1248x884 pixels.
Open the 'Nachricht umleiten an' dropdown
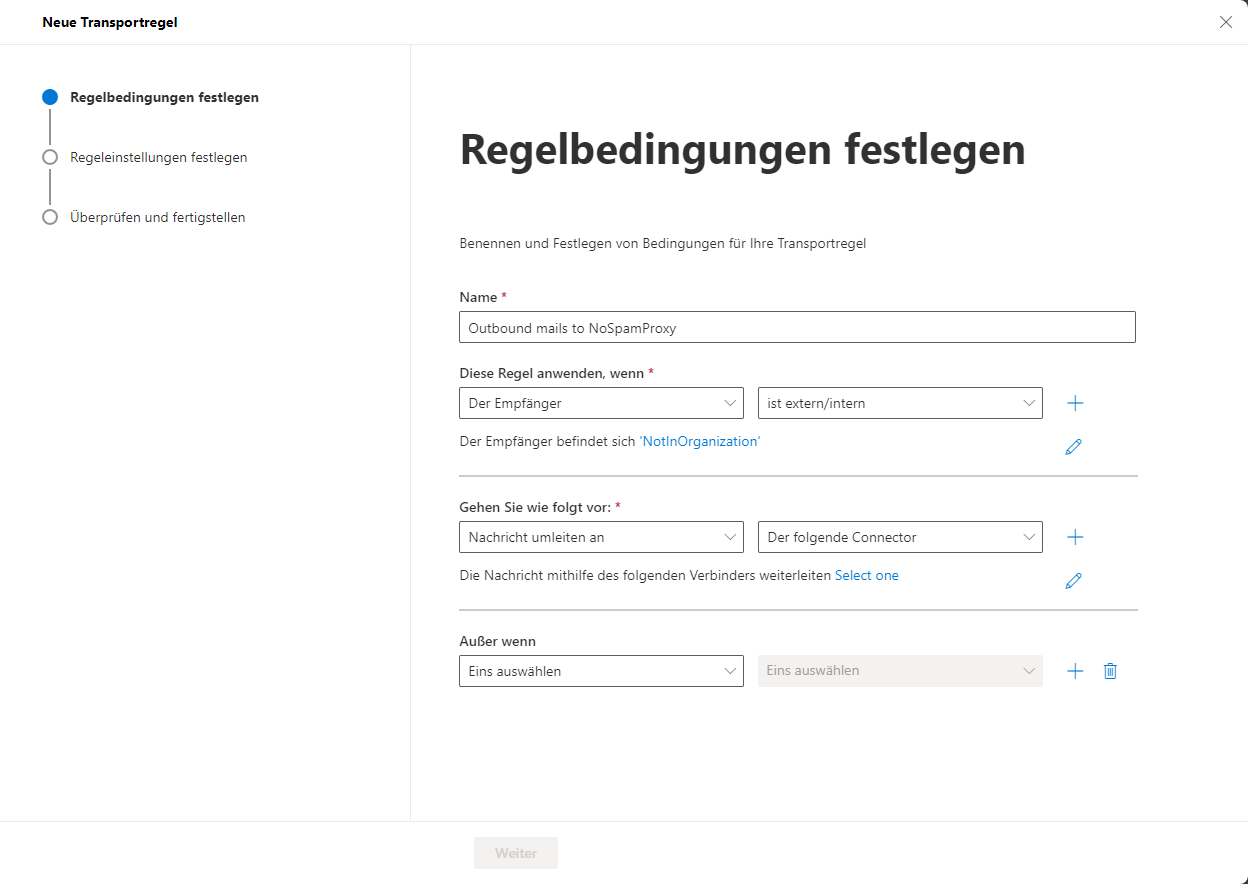coord(601,537)
